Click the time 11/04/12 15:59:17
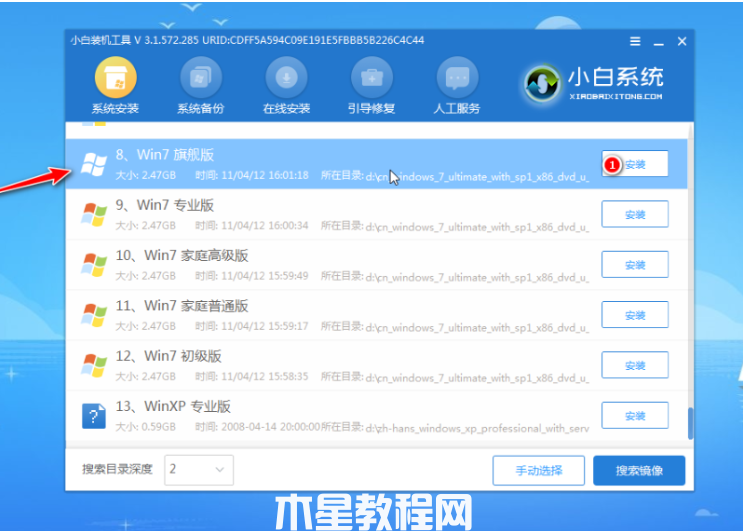 click(265, 326)
